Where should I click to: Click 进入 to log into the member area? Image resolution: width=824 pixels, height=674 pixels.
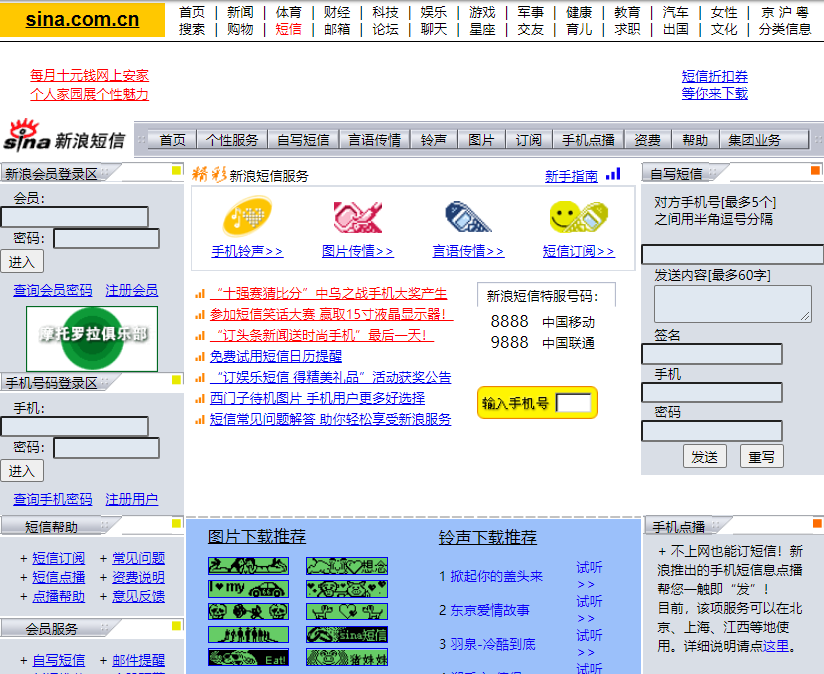point(22,260)
